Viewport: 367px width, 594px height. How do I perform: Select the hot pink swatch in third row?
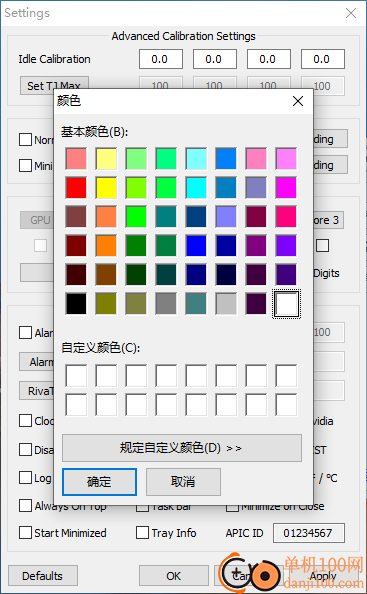pyautogui.click(x=286, y=217)
